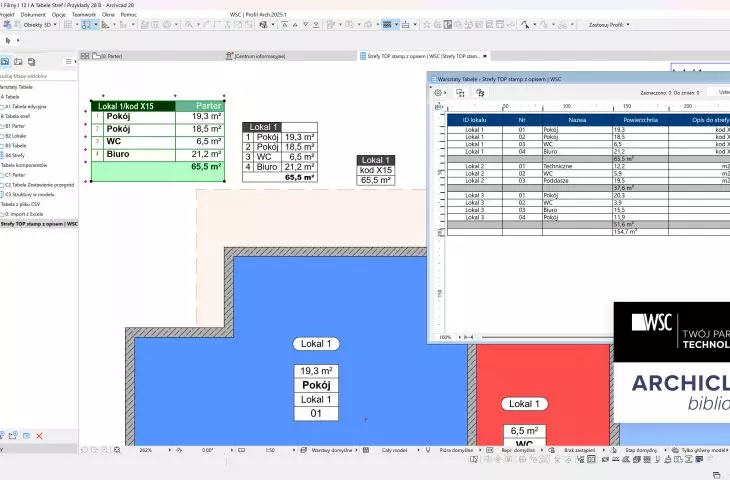Click the Nazwa column header
Image resolution: width=730 pixels, height=480 pixels.
tap(577, 120)
